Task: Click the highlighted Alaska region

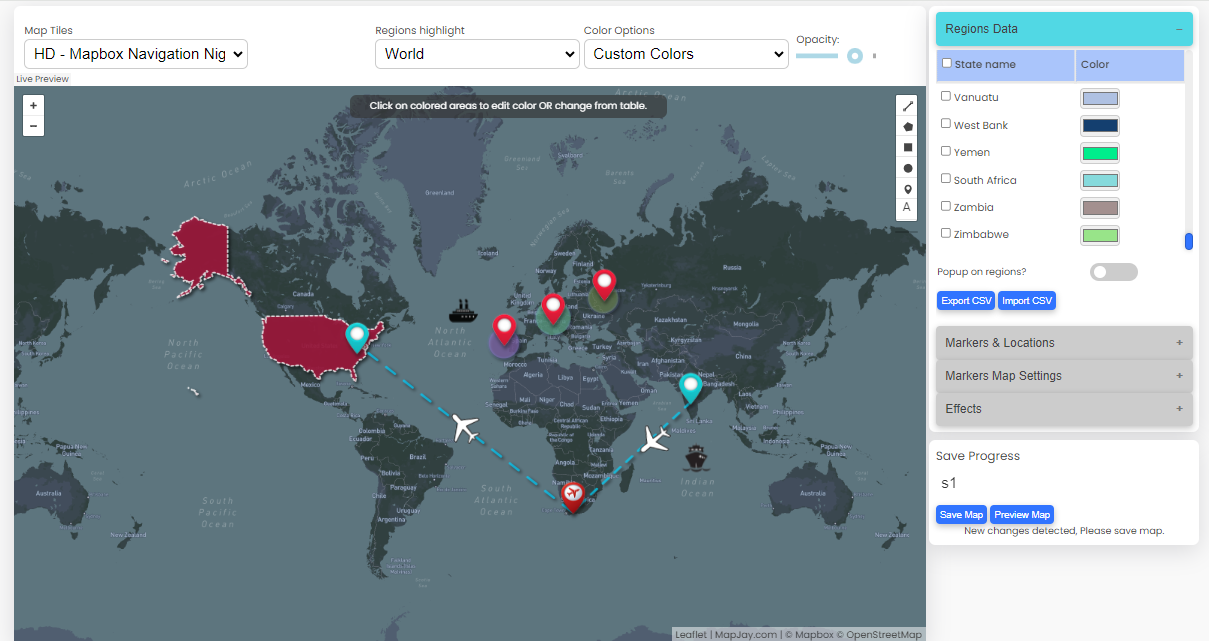Action: pos(207,255)
